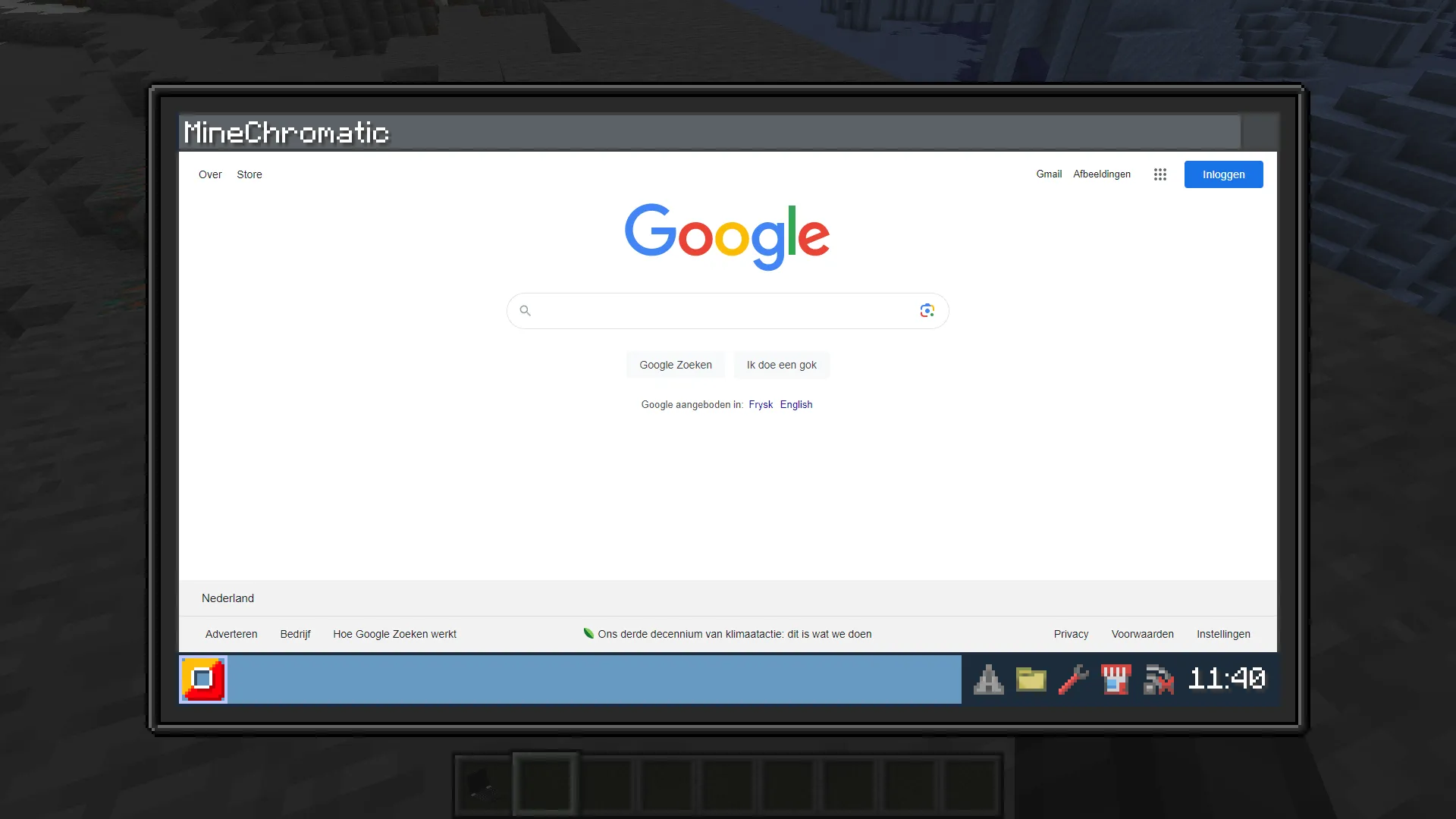The height and width of the screenshot is (819, 1456).
Task: Switch Google language to Frysk
Action: coord(761,404)
